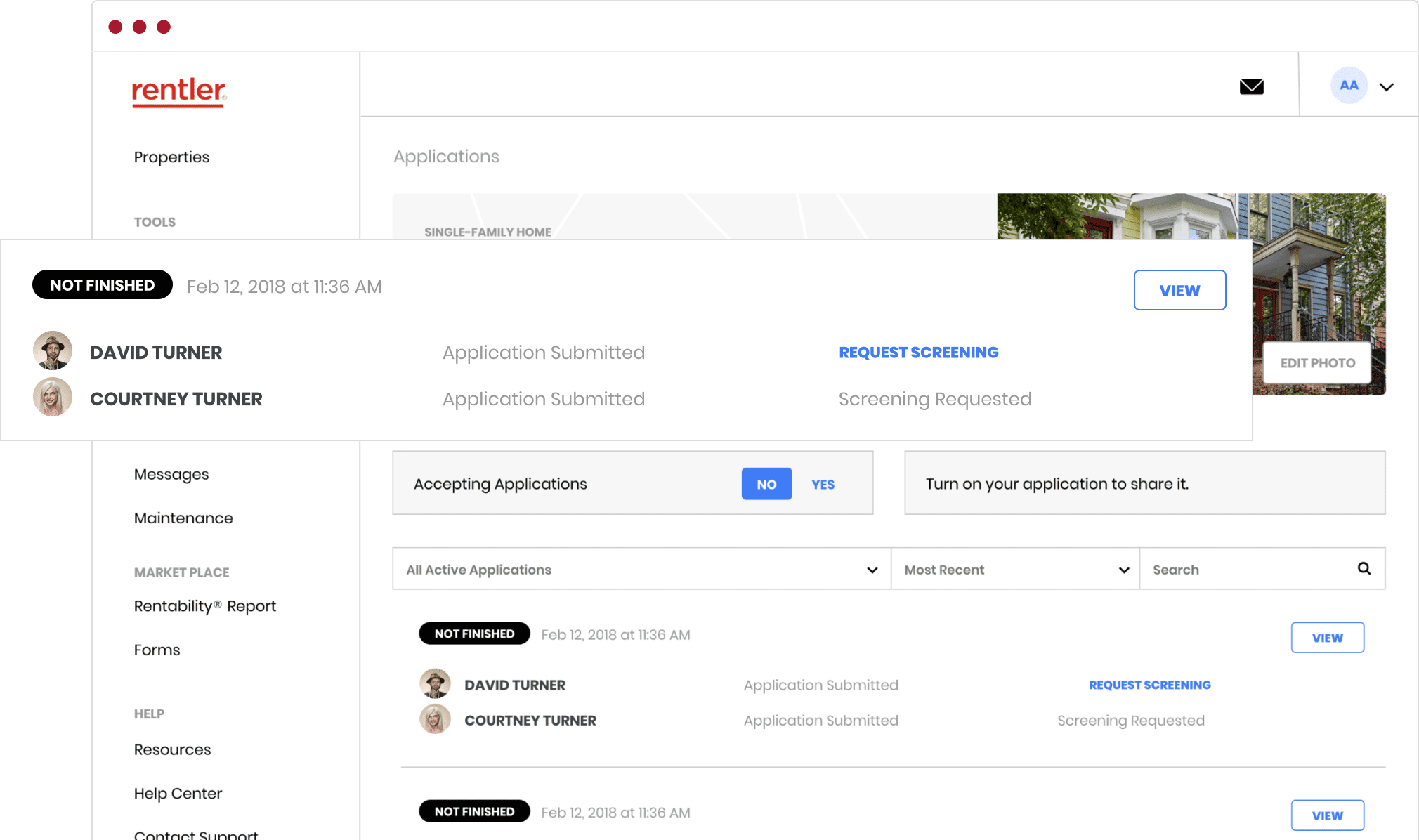This screenshot has width=1419, height=840.
Task: Open messages via the envelope icon
Action: point(1251,86)
